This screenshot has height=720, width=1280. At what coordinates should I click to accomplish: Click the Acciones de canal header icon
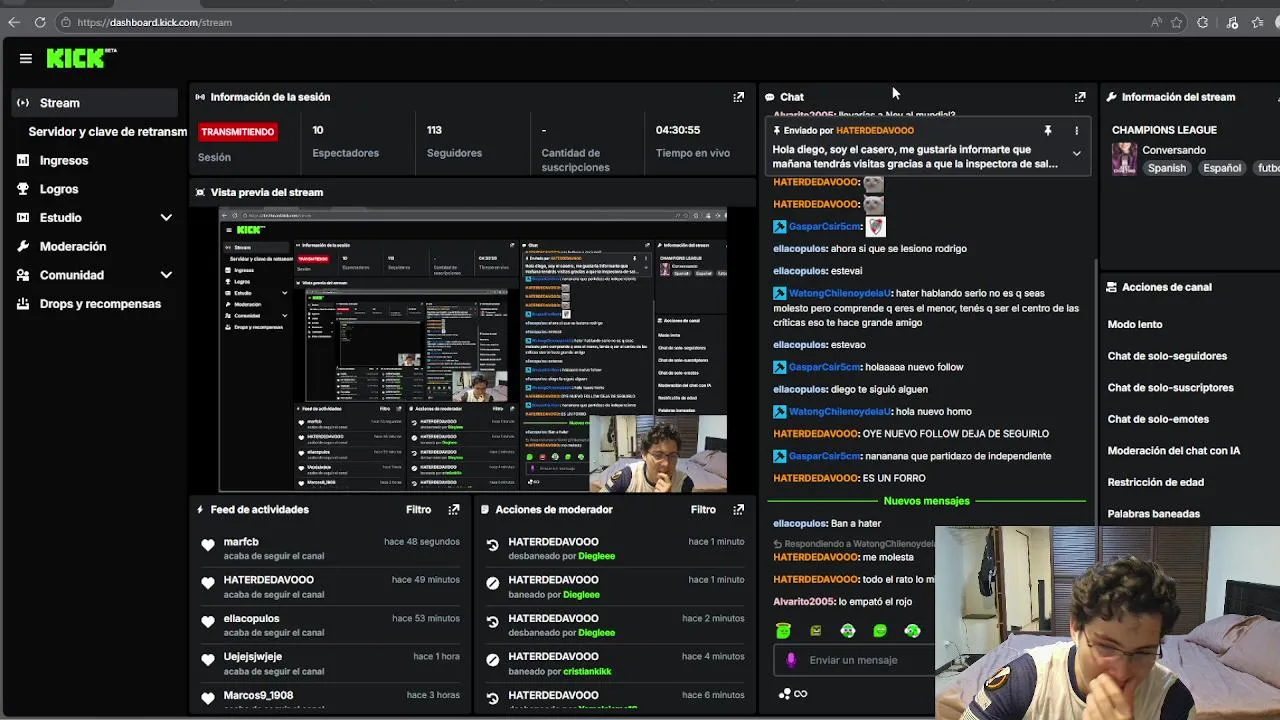click(x=1111, y=287)
